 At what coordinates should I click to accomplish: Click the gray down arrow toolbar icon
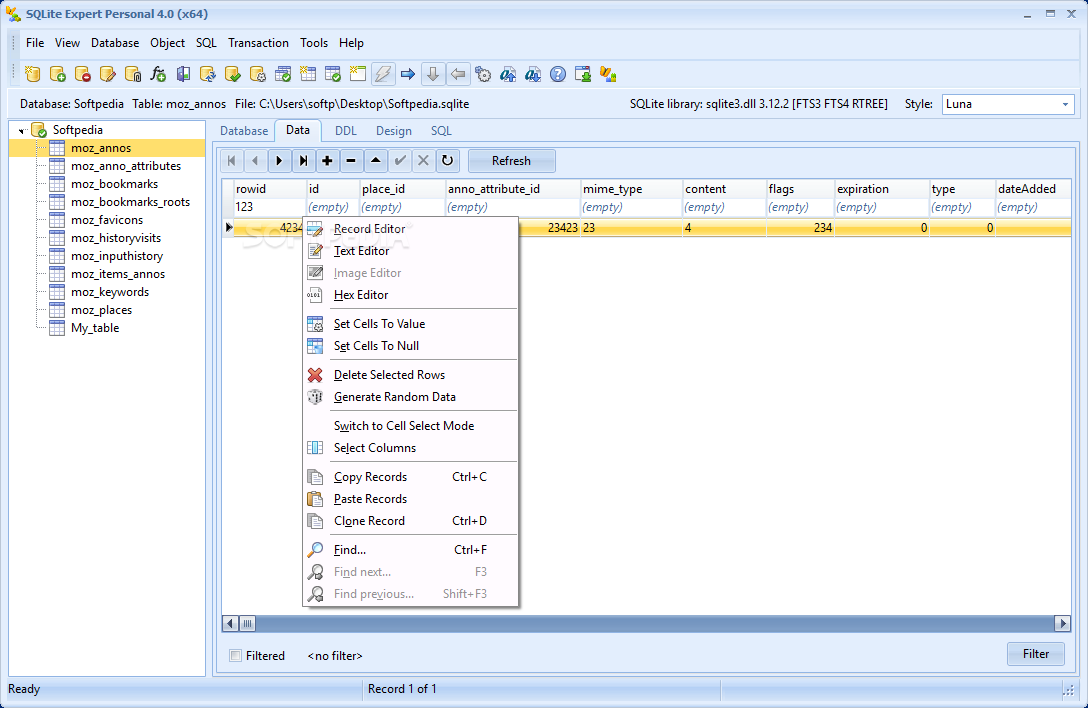coord(432,74)
